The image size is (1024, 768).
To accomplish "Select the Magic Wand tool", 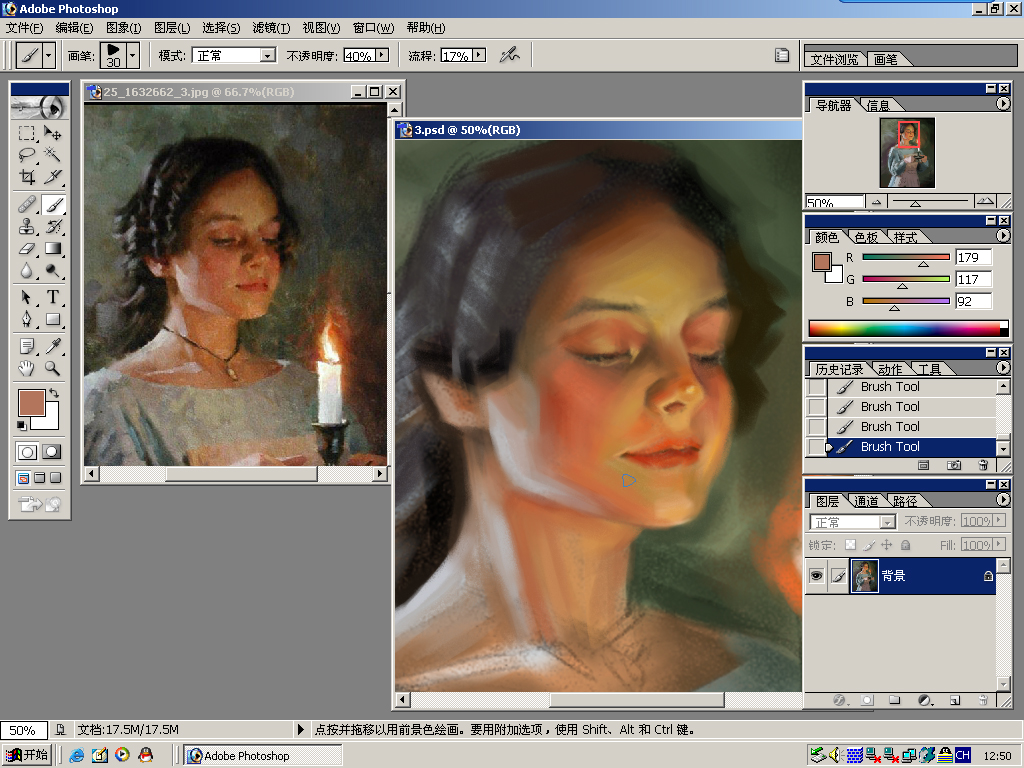I will [52, 155].
